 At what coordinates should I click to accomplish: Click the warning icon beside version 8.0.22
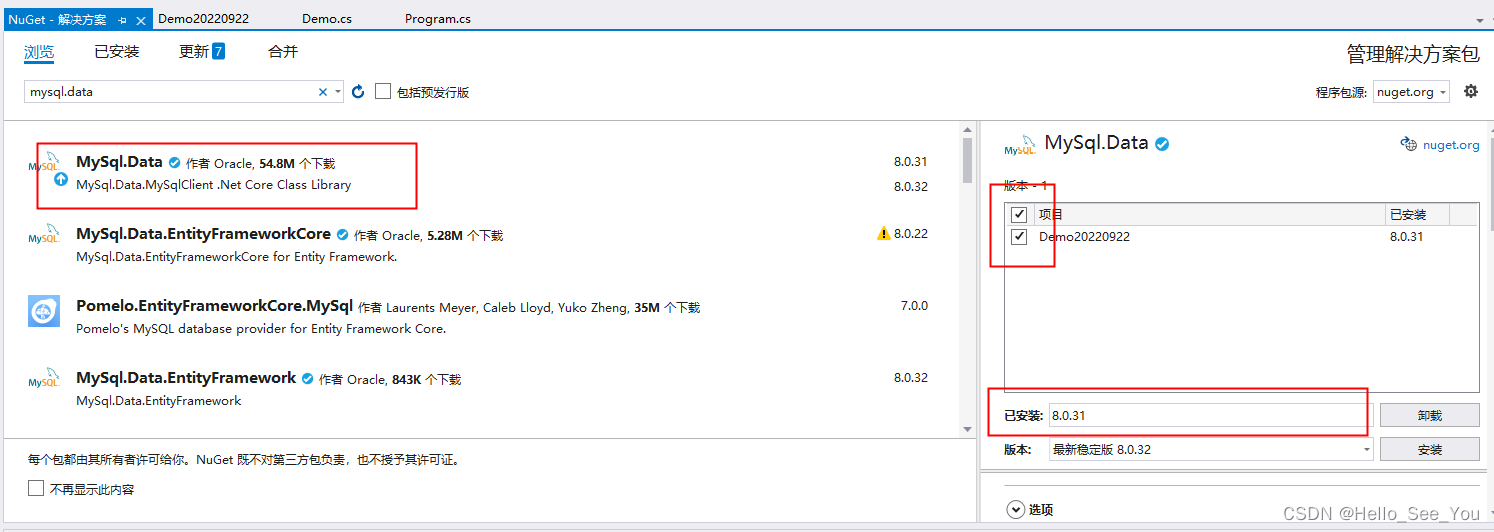(x=883, y=234)
